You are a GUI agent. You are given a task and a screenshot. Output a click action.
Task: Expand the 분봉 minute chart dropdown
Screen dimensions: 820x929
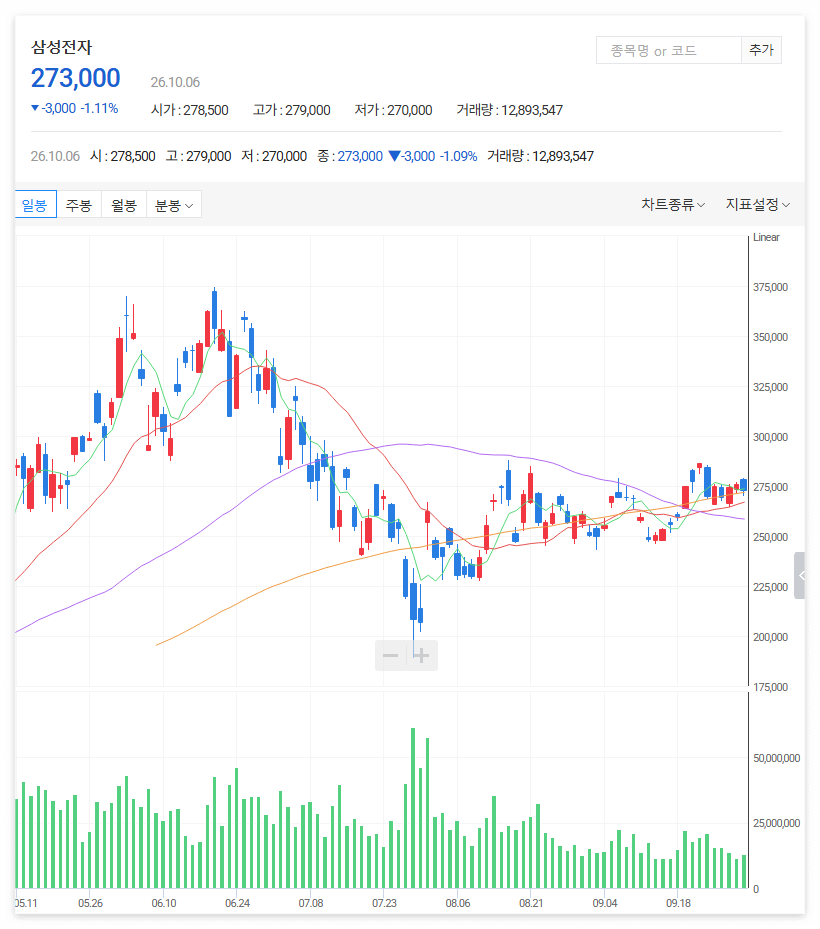click(174, 204)
